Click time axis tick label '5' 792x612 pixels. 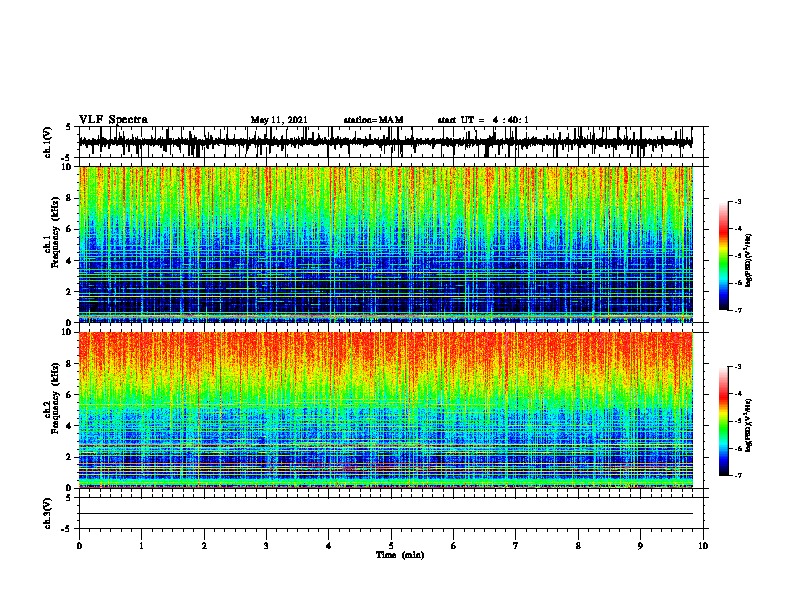point(391,546)
